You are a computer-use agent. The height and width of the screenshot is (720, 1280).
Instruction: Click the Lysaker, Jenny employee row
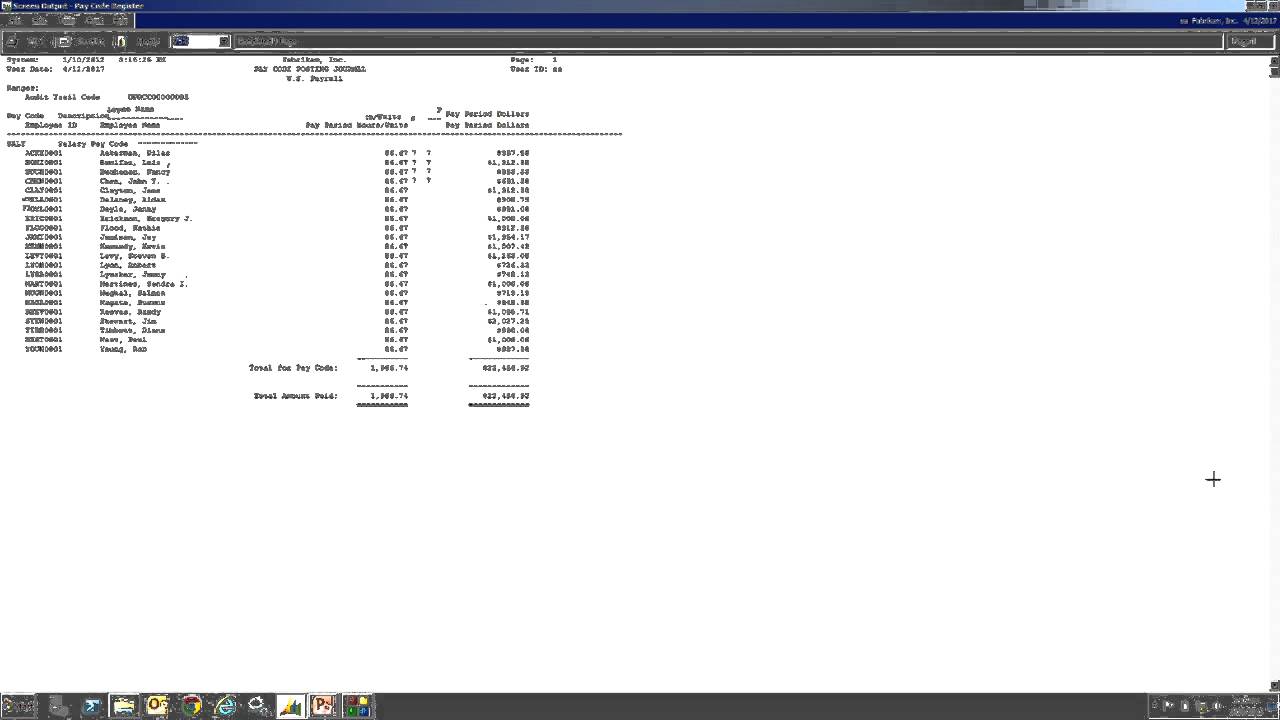click(x=277, y=274)
